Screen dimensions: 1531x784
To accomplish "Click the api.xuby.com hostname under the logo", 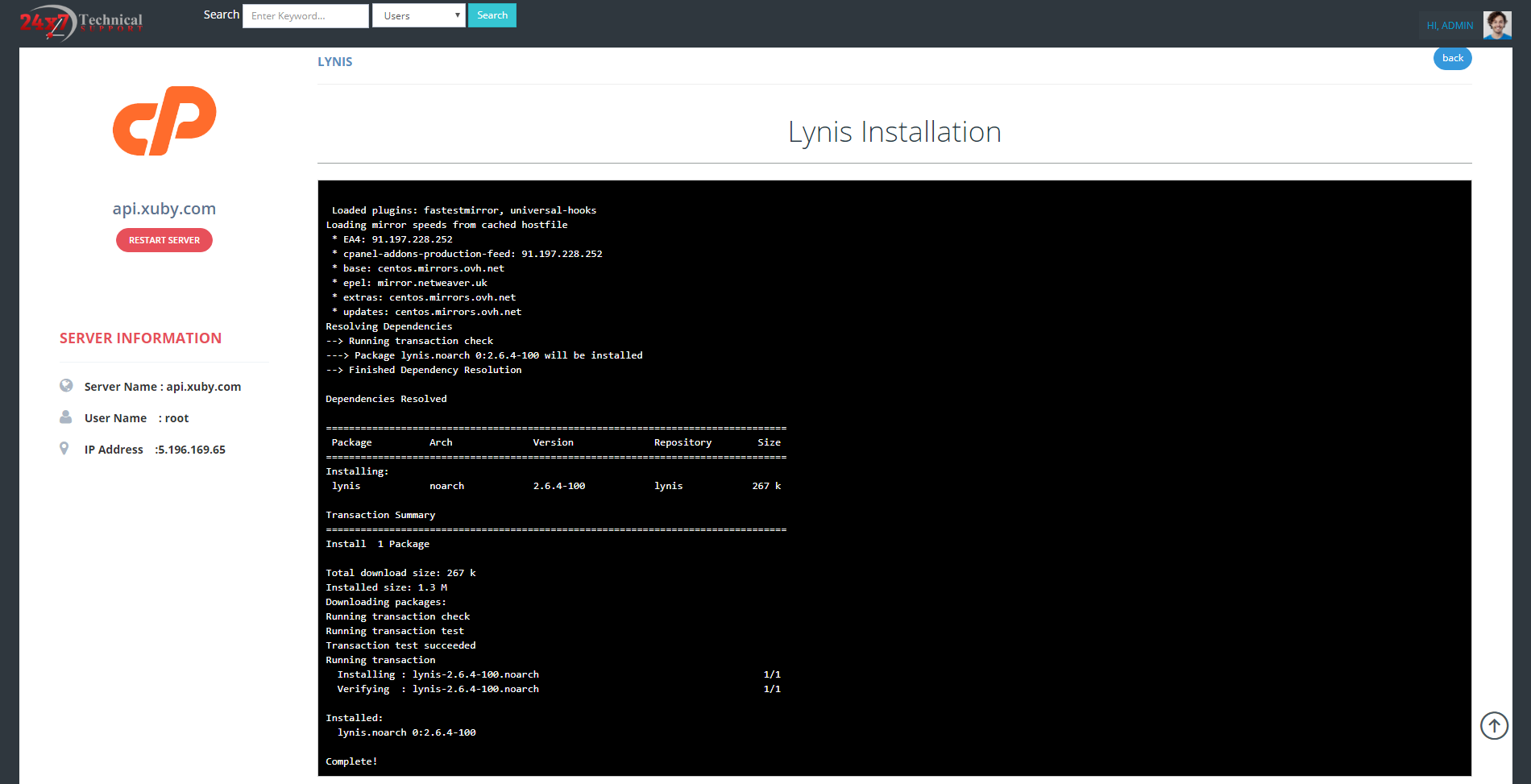I will pyautogui.click(x=164, y=209).
